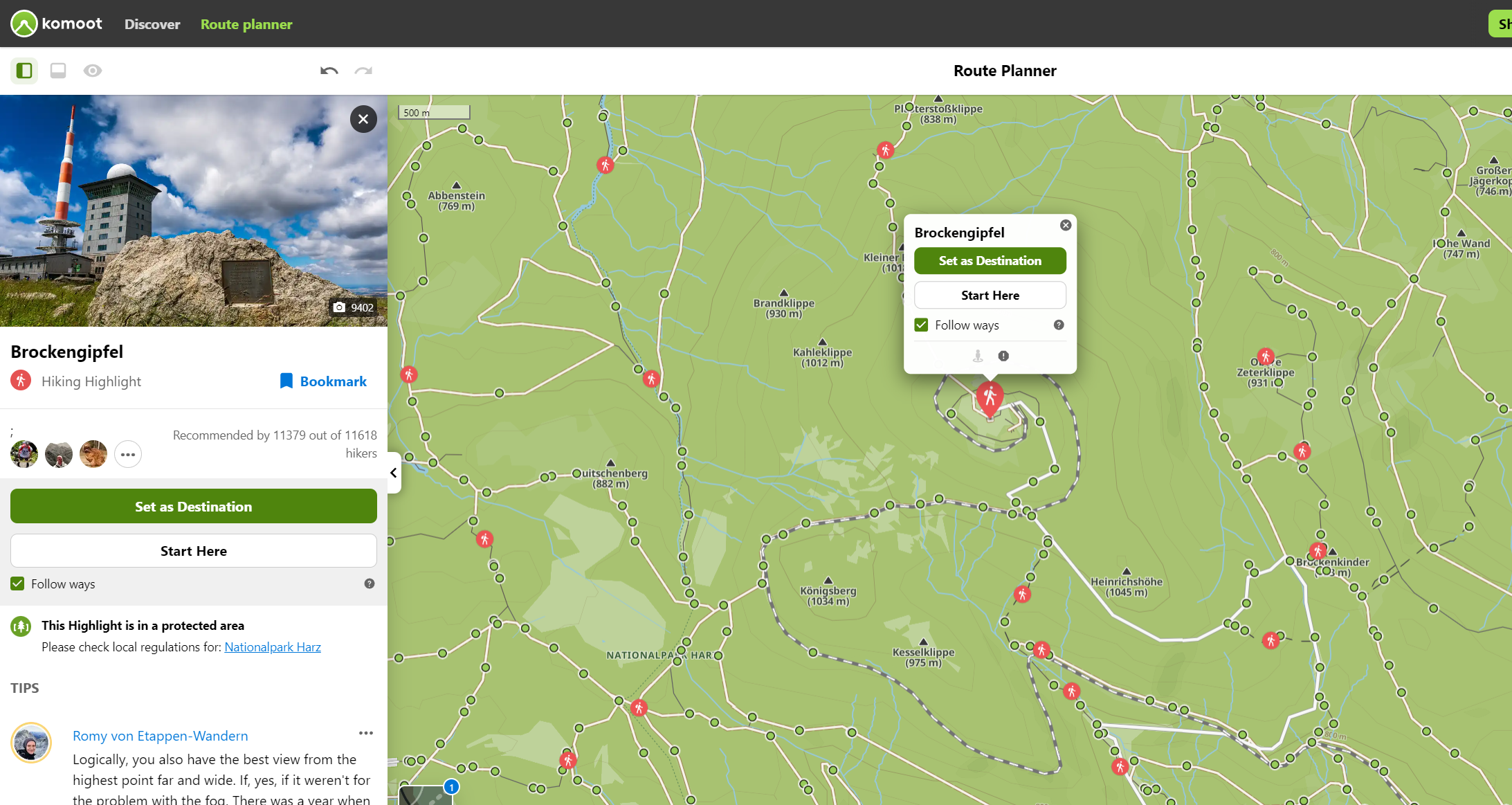Select the bottom panel layout icon

(x=58, y=71)
